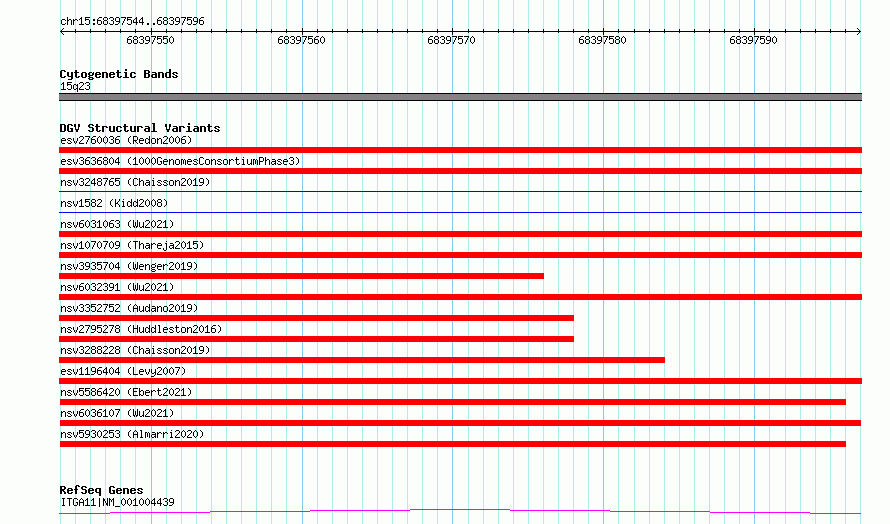This screenshot has width=890, height=524.
Task: Click the red bar under nsv5930253
Action: click(x=452, y=444)
